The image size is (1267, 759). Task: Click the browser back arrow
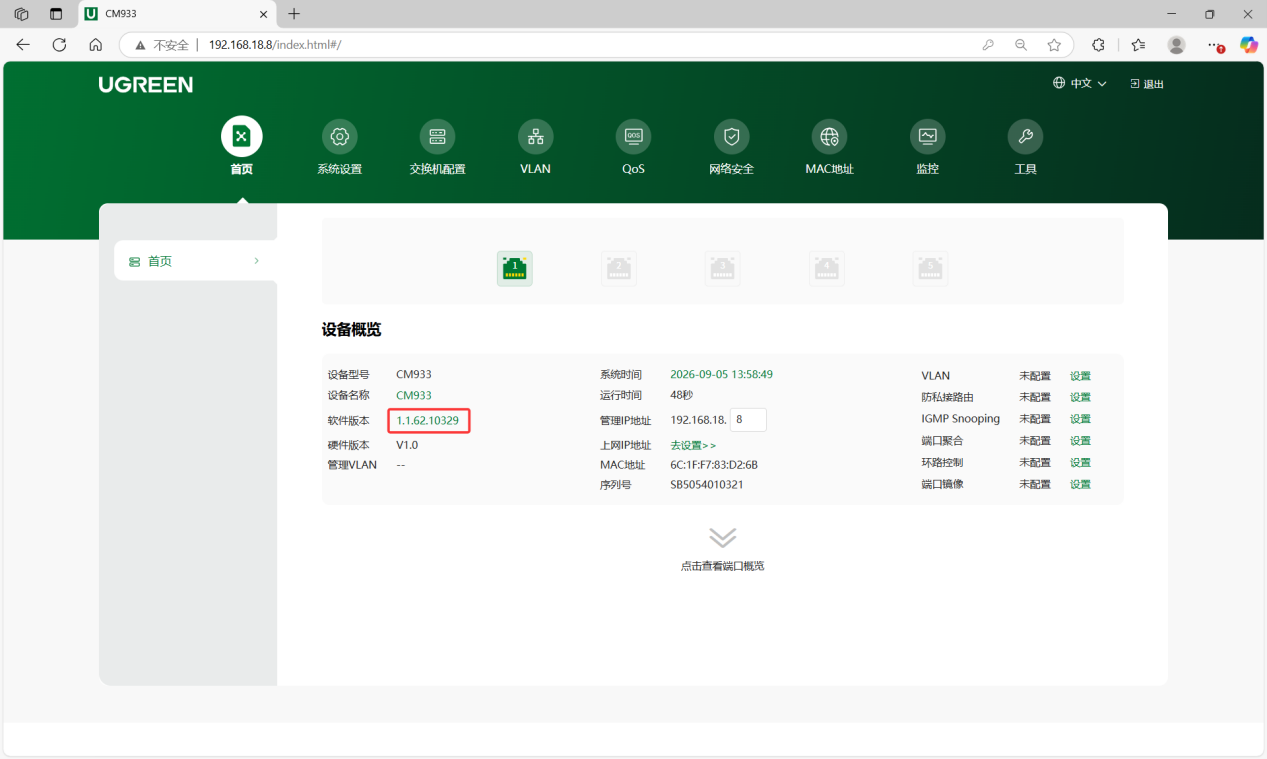tap(23, 45)
